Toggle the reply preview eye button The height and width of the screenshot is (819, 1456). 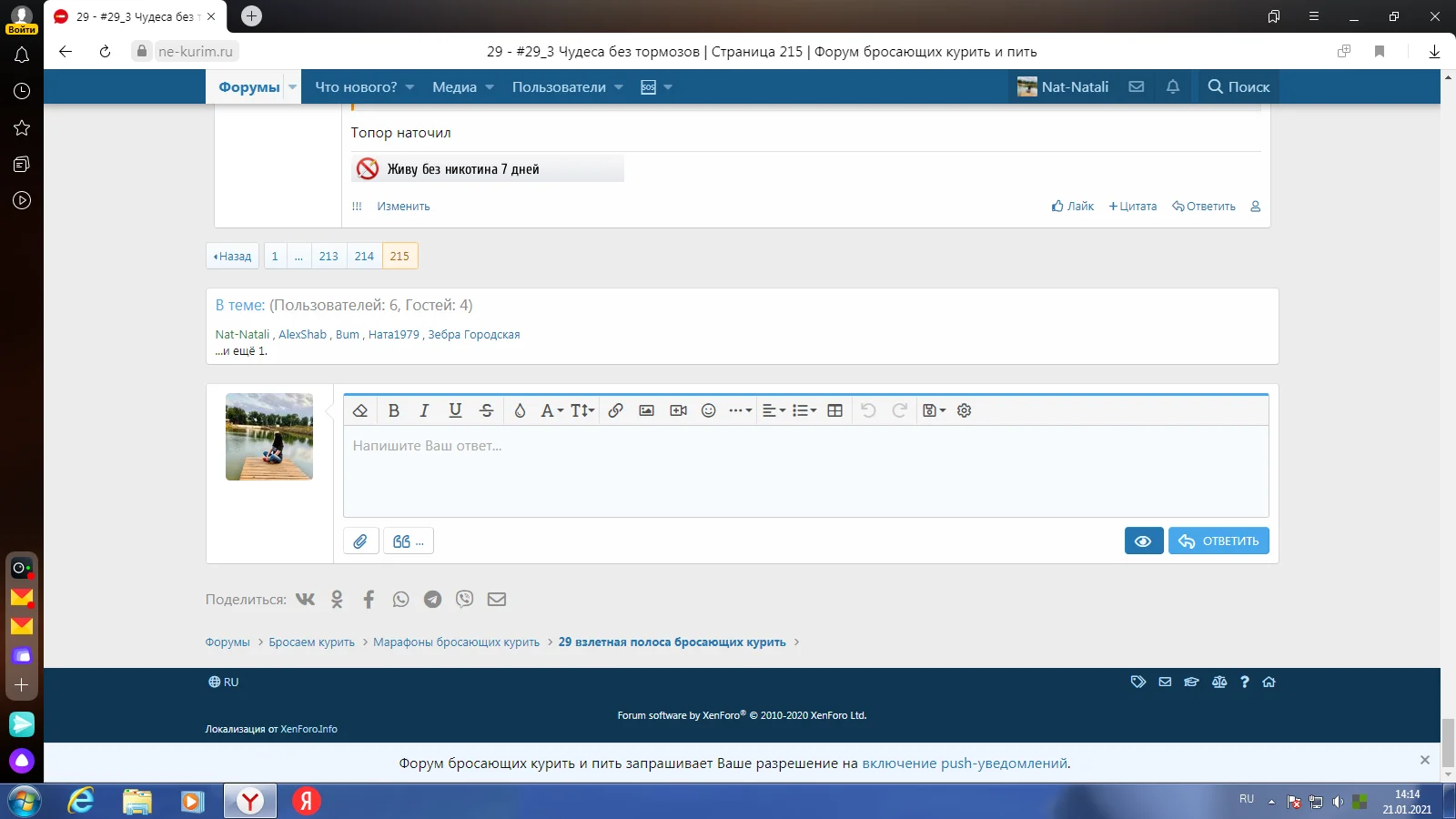coord(1144,541)
